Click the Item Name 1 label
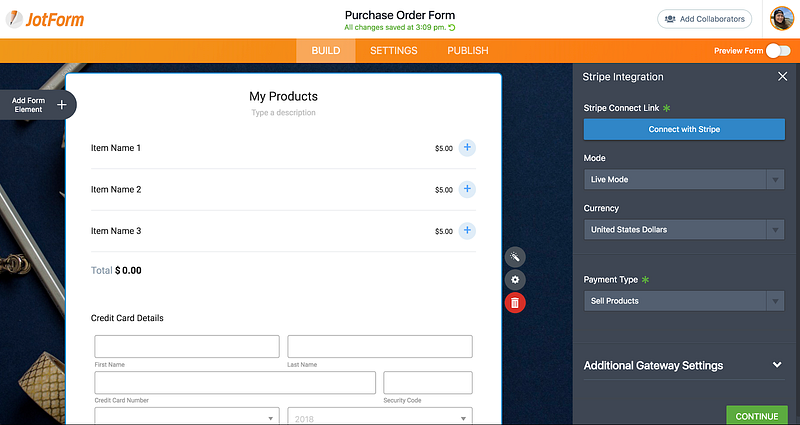Image resolution: width=800 pixels, height=425 pixels. 116,148
